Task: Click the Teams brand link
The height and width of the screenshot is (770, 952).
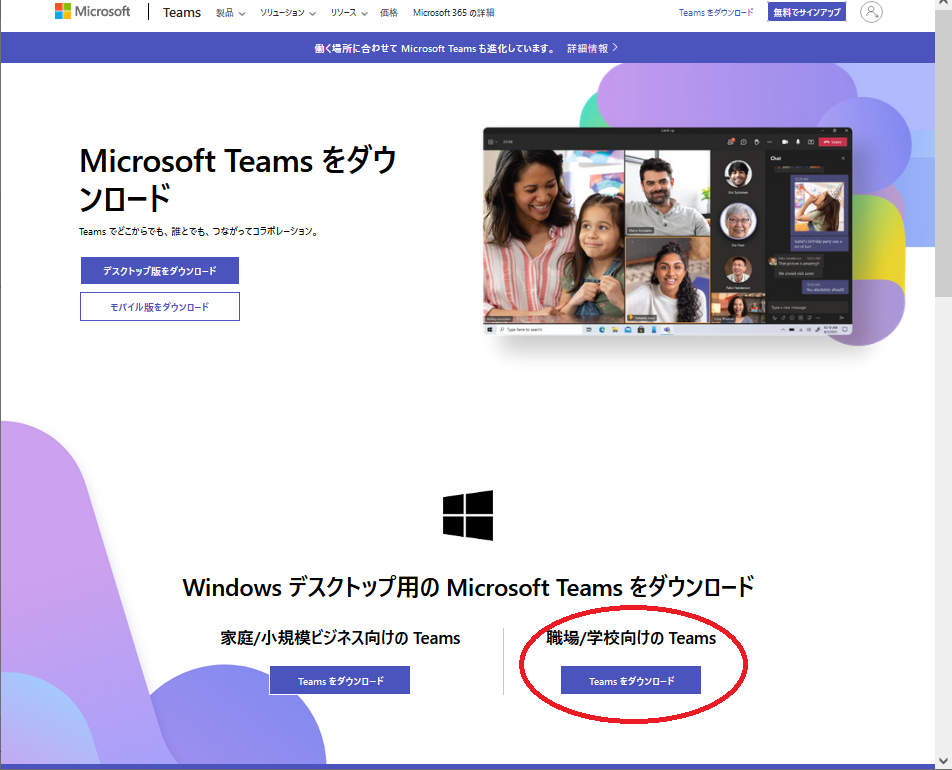Action: point(182,13)
